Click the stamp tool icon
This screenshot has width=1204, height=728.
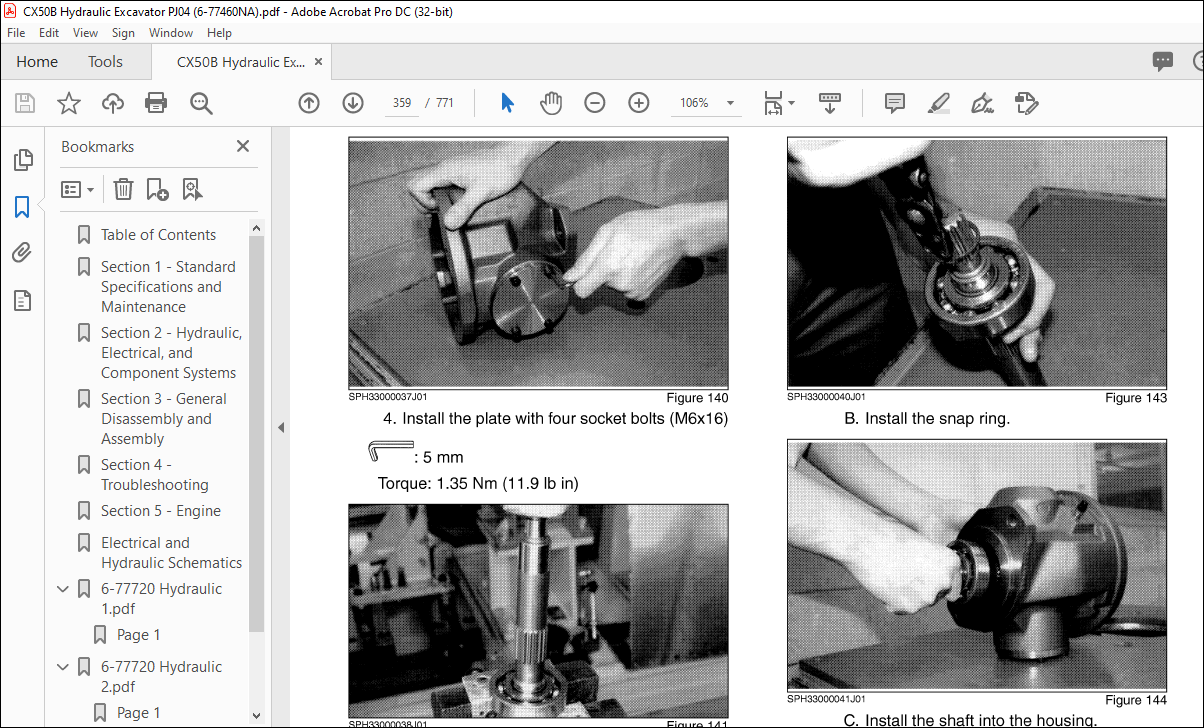pyautogui.click(x=1026, y=102)
